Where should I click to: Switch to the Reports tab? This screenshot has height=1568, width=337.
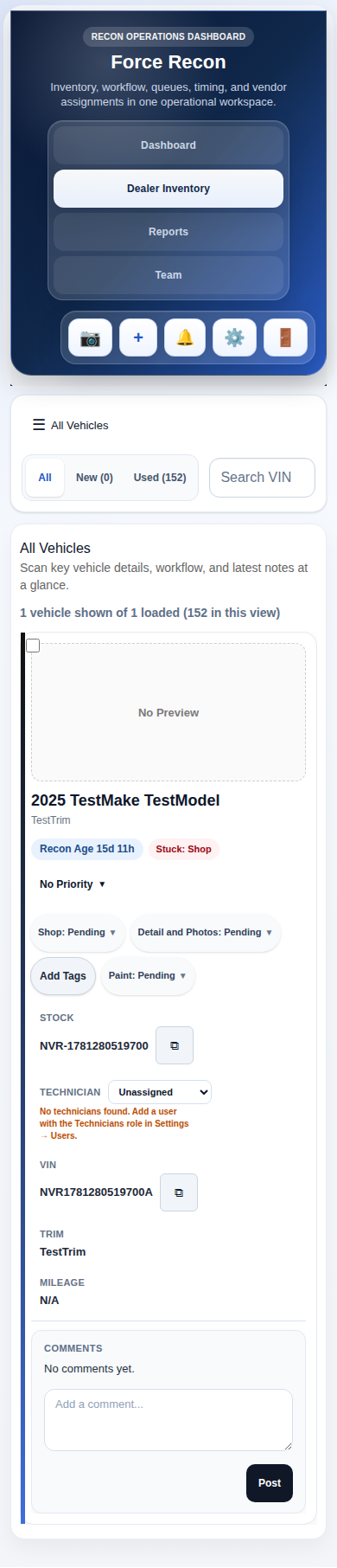(x=168, y=232)
